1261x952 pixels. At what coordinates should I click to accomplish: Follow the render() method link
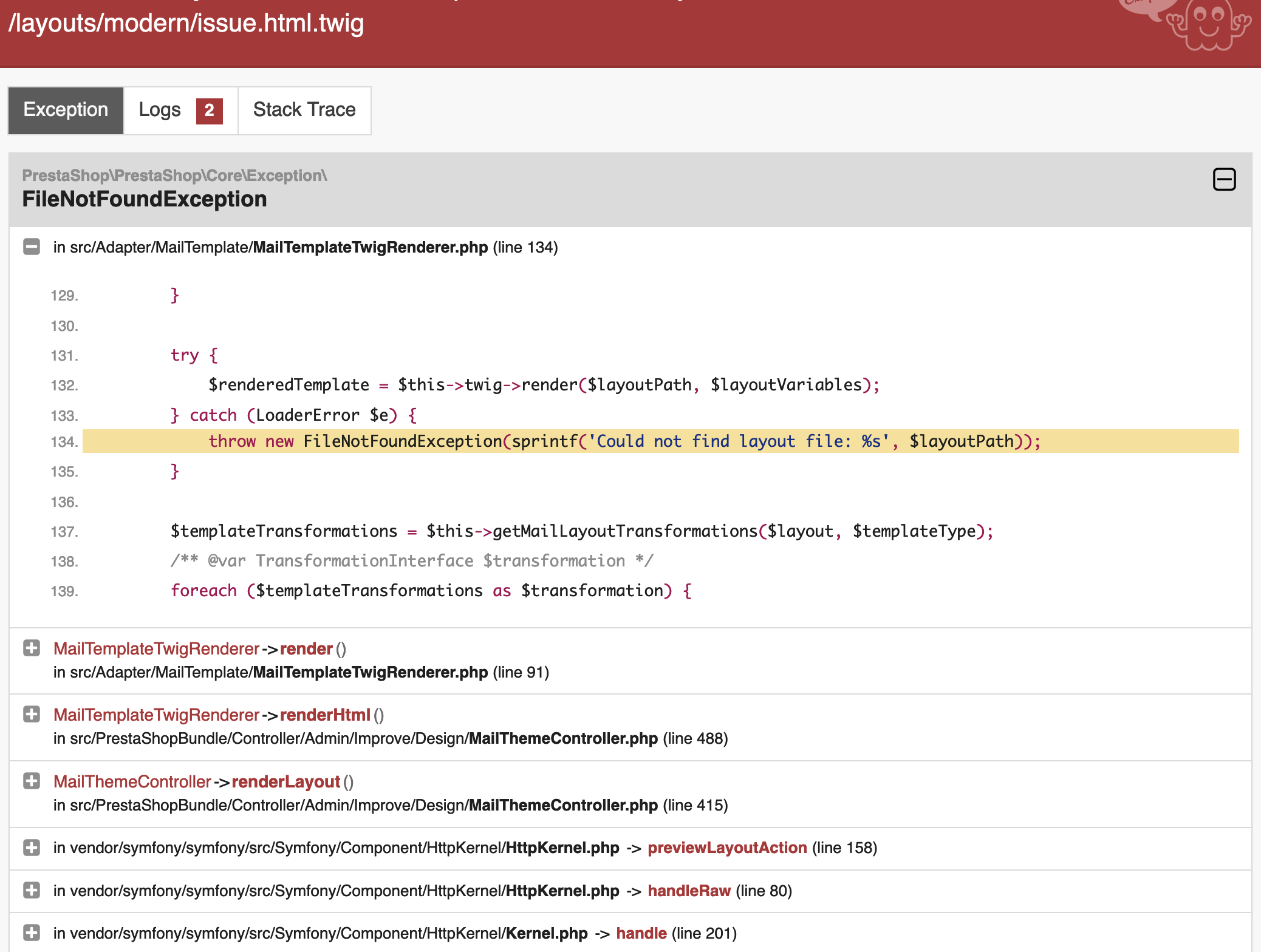[x=306, y=648]
